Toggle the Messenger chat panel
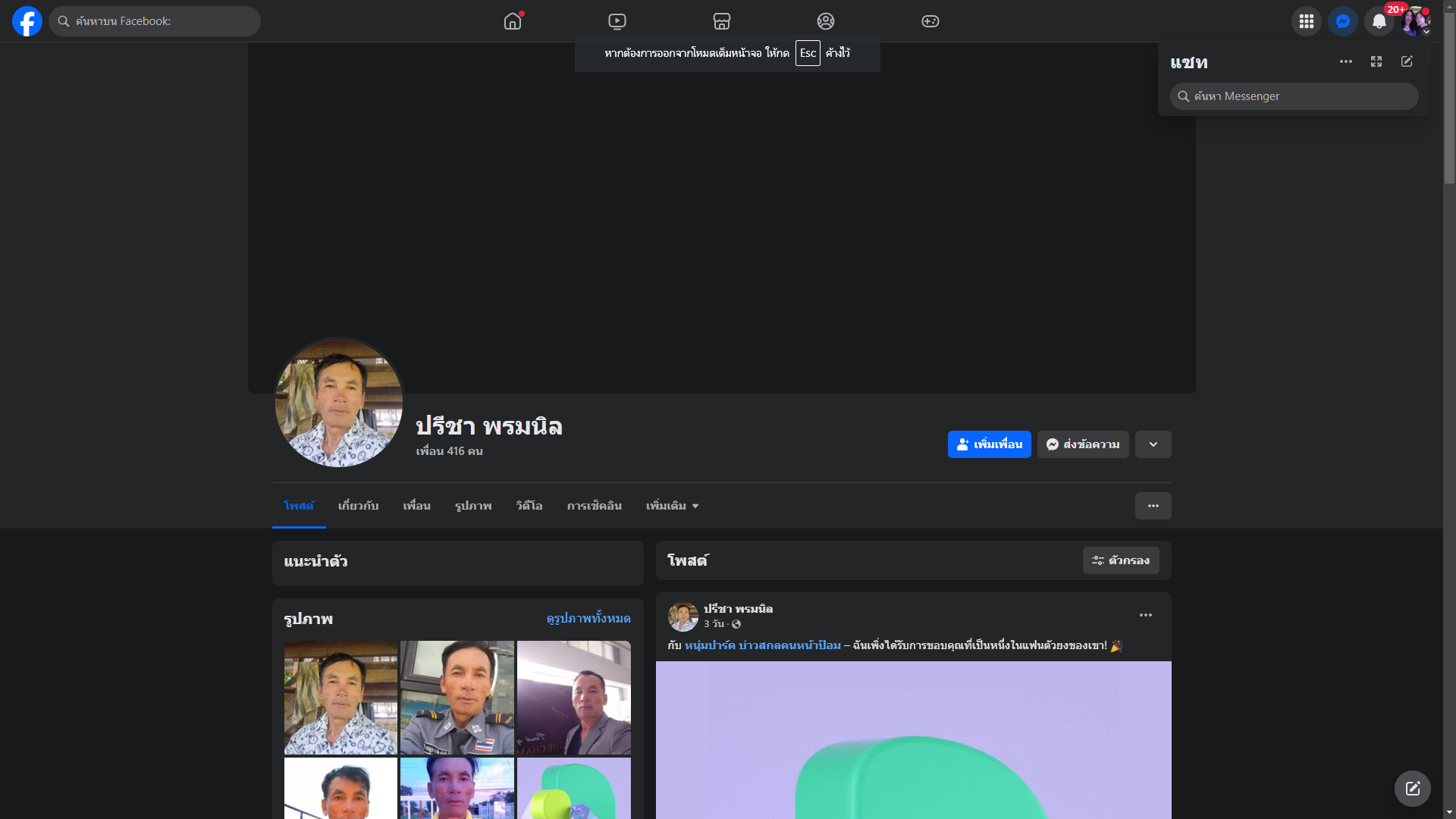This screenshot has width=1456, height=819. 1342,21
